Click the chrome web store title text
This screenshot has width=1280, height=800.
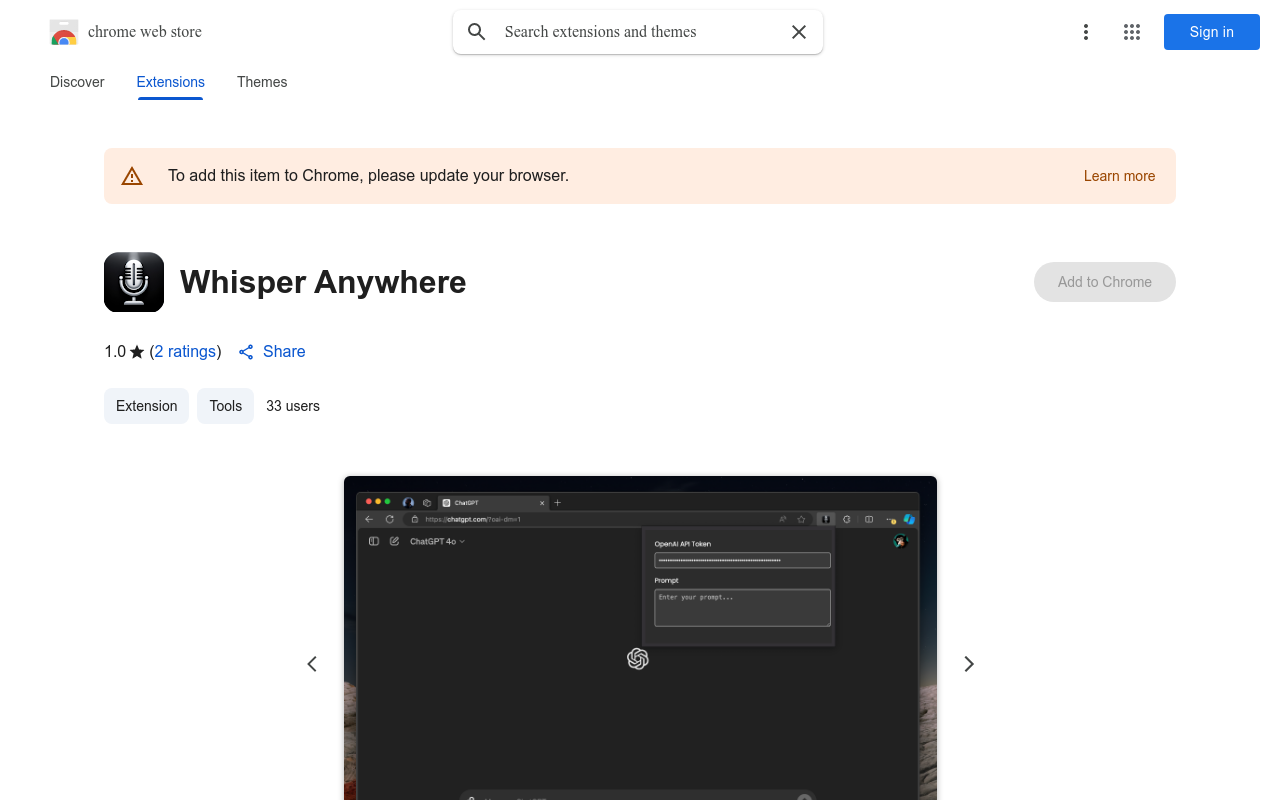click(145, 32)
